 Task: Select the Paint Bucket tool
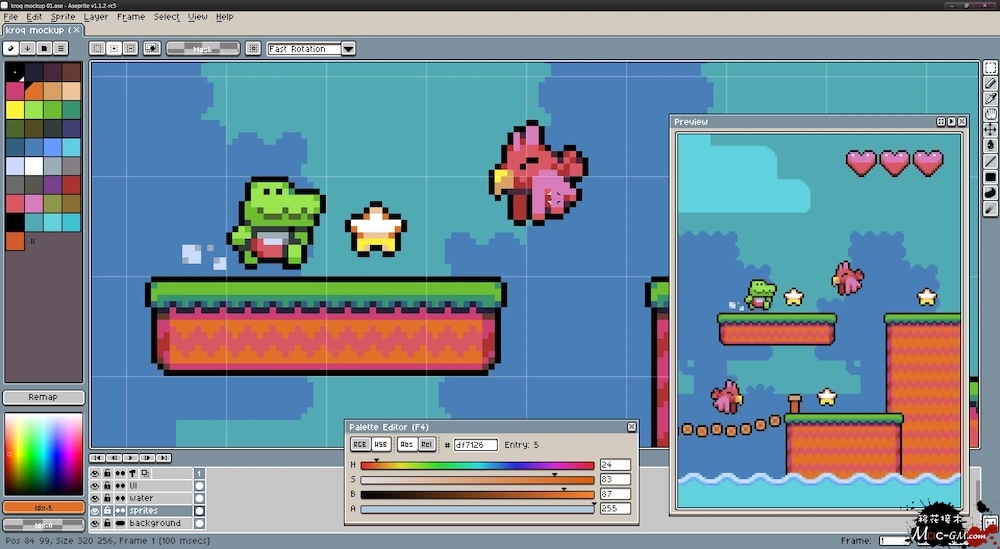tap(990, 146)
